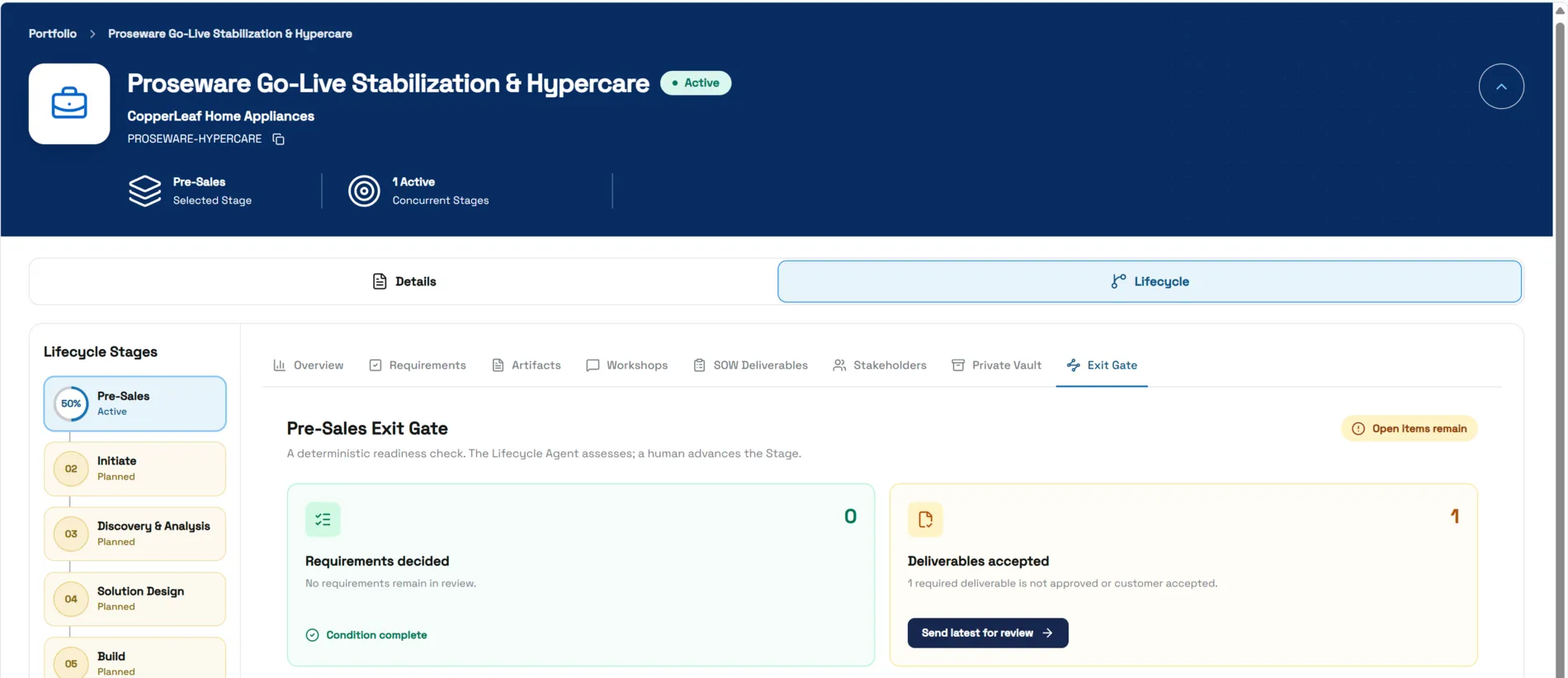Click the 04 badge on Solution Design
1568x678 pixels.
(71, 599)
